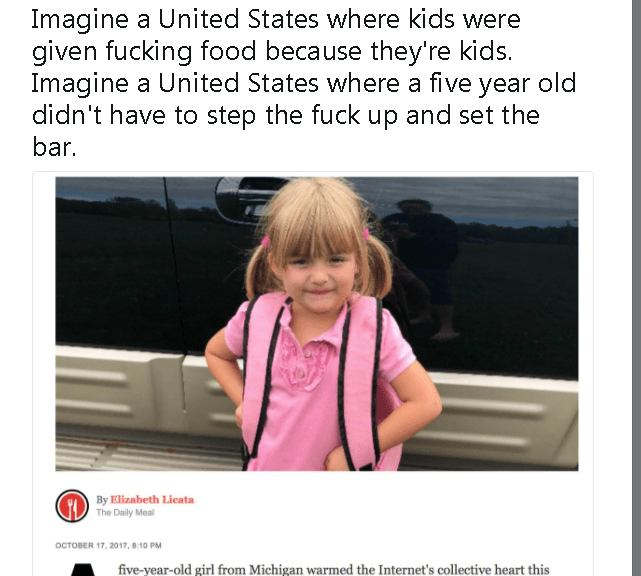Viewport: 641px width, 576px height.
Task: Open the Elizabeth Licata author link
Action: (x=152, y=500)
